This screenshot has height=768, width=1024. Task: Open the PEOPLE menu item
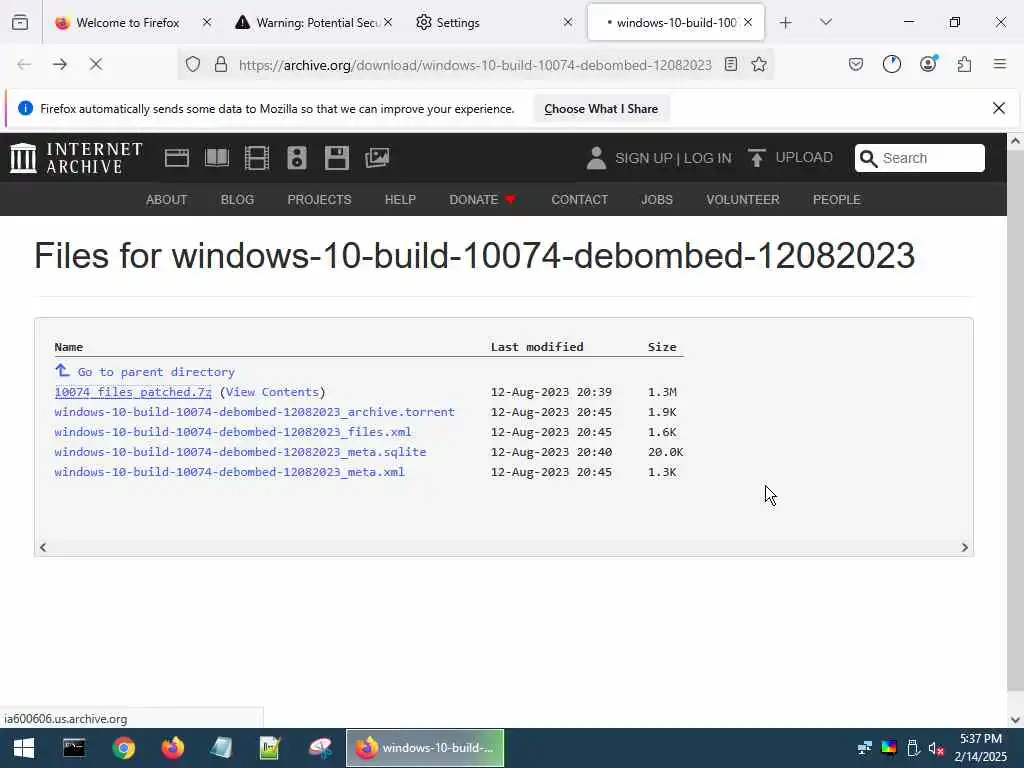point(837,200)
